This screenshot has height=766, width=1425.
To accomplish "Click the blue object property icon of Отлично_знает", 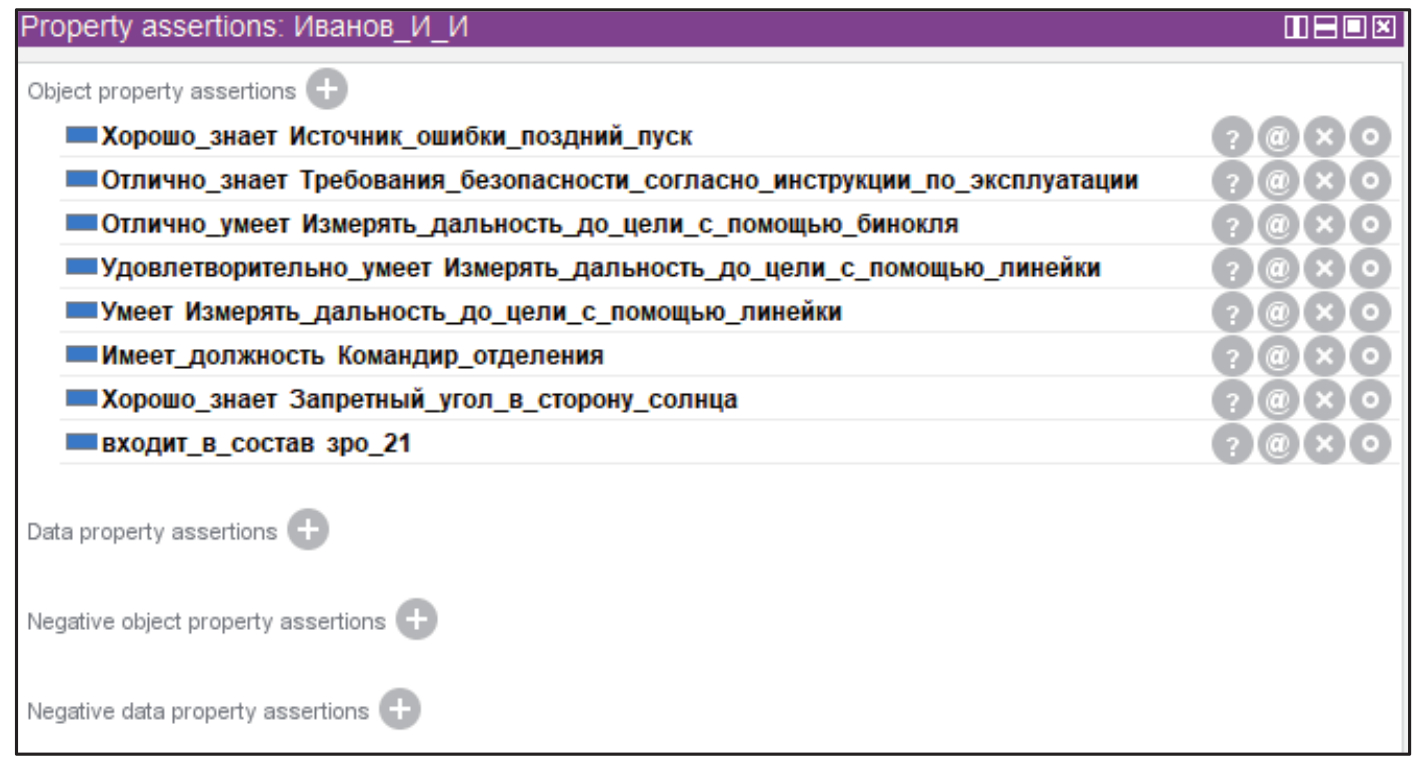I will [81, 180].
